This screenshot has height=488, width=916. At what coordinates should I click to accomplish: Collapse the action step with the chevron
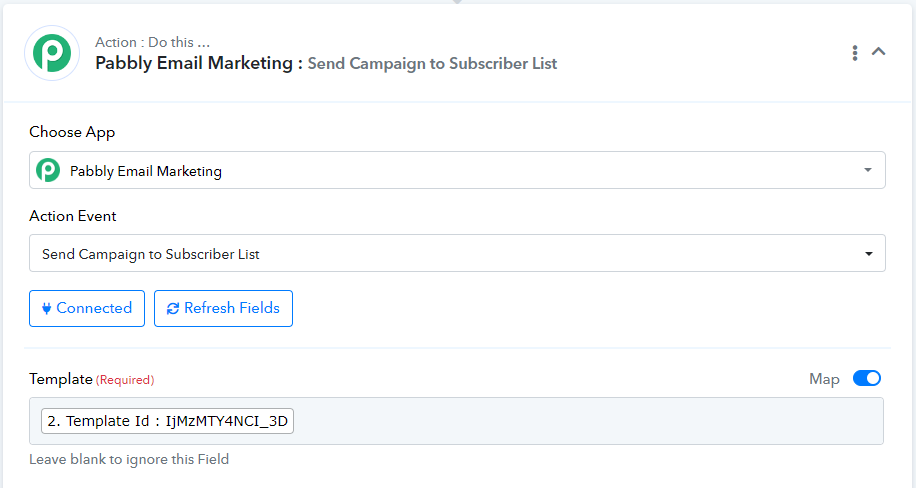pos(879,52)
